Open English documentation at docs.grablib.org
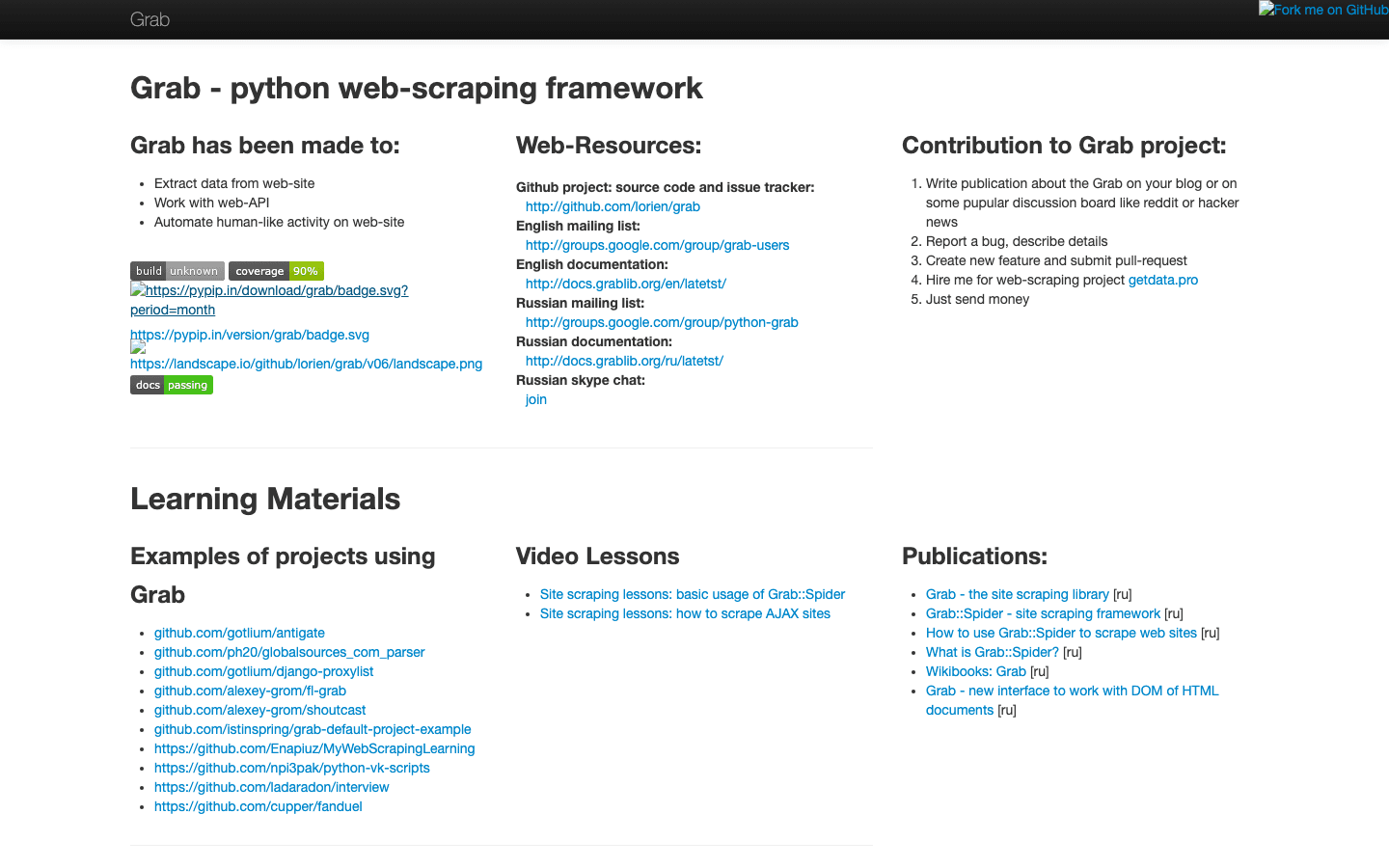This screenshot has width=1389, height=868. (625, 284)
